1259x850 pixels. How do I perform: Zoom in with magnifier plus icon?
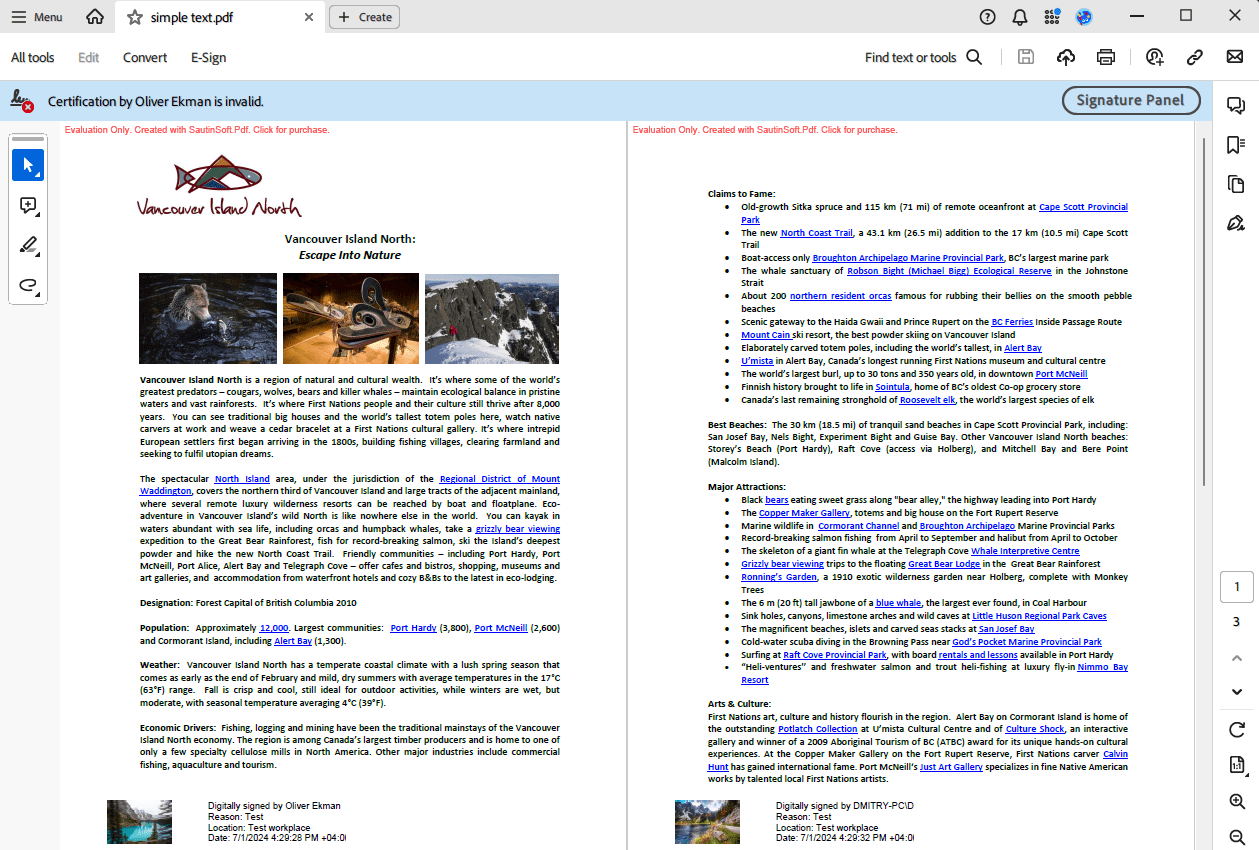point(1236,802)
